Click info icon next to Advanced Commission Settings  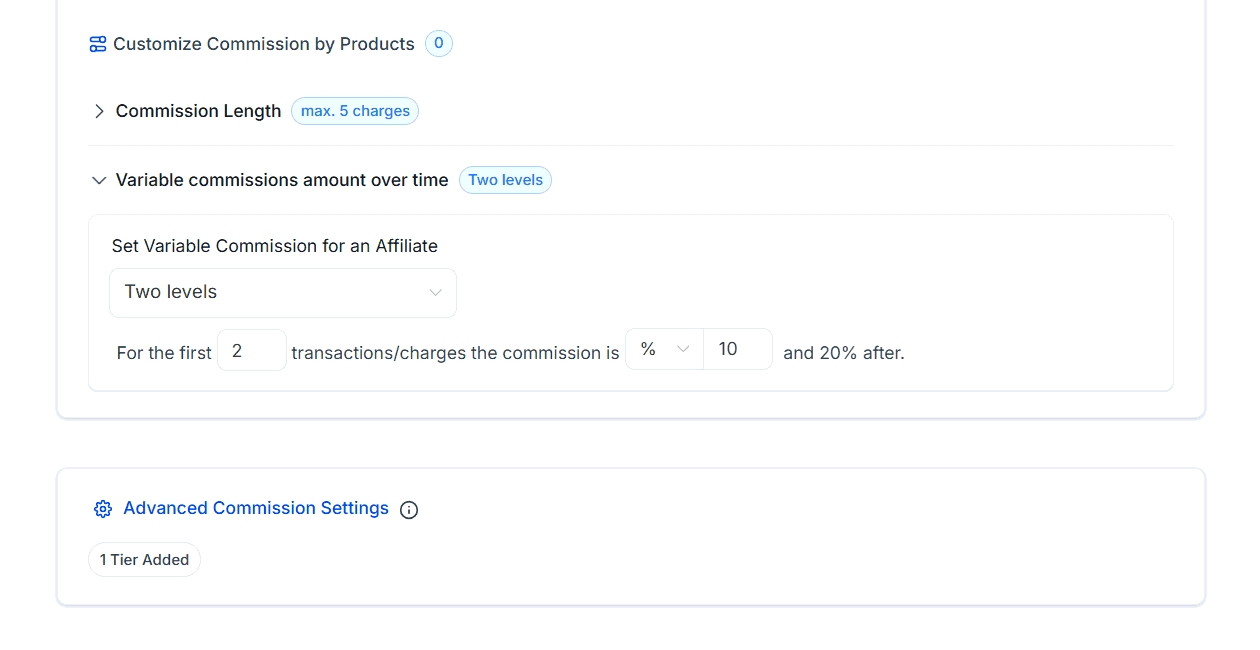click(409, 510)
